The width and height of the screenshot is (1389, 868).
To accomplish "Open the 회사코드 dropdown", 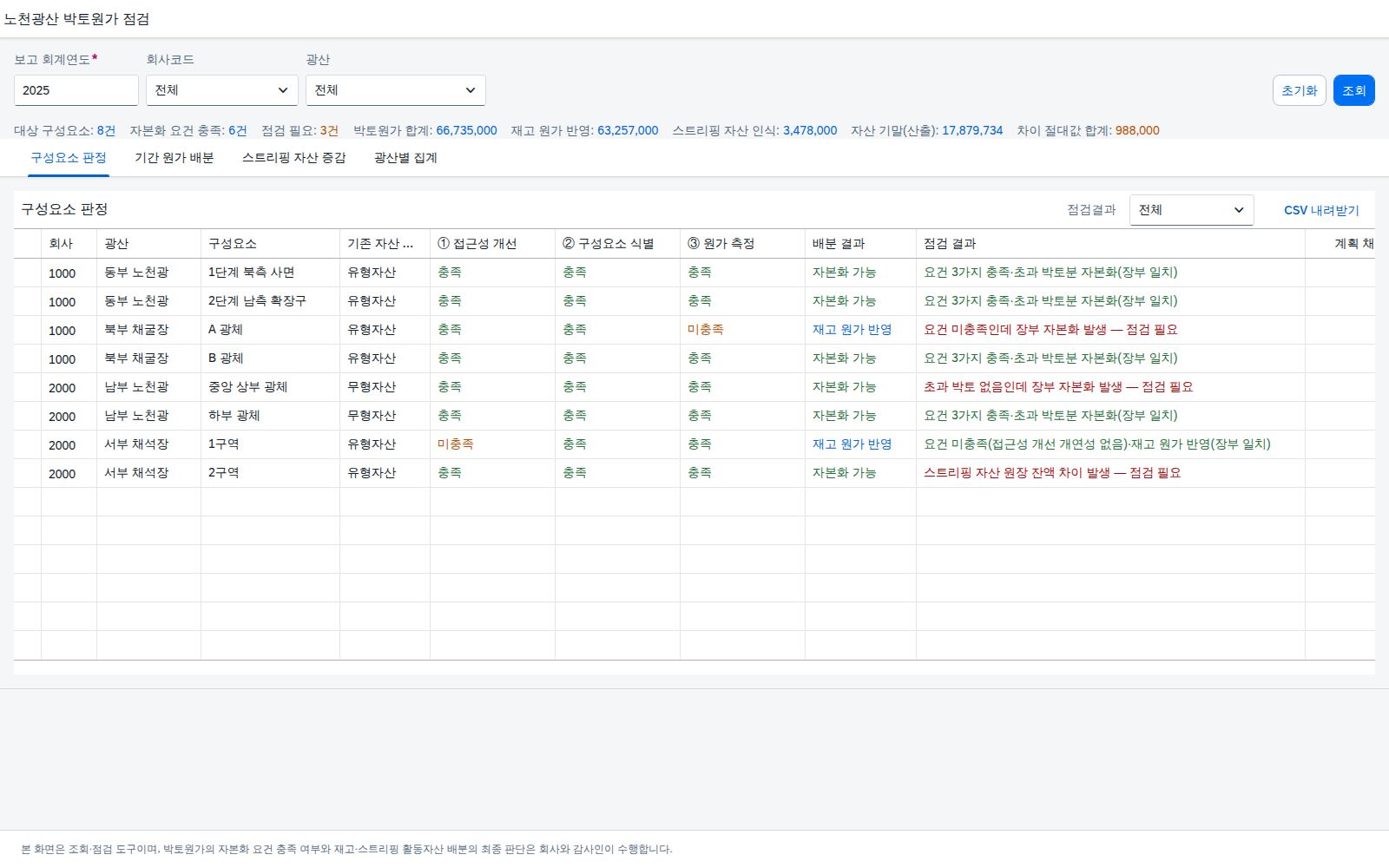I will (x=222, y=90).
